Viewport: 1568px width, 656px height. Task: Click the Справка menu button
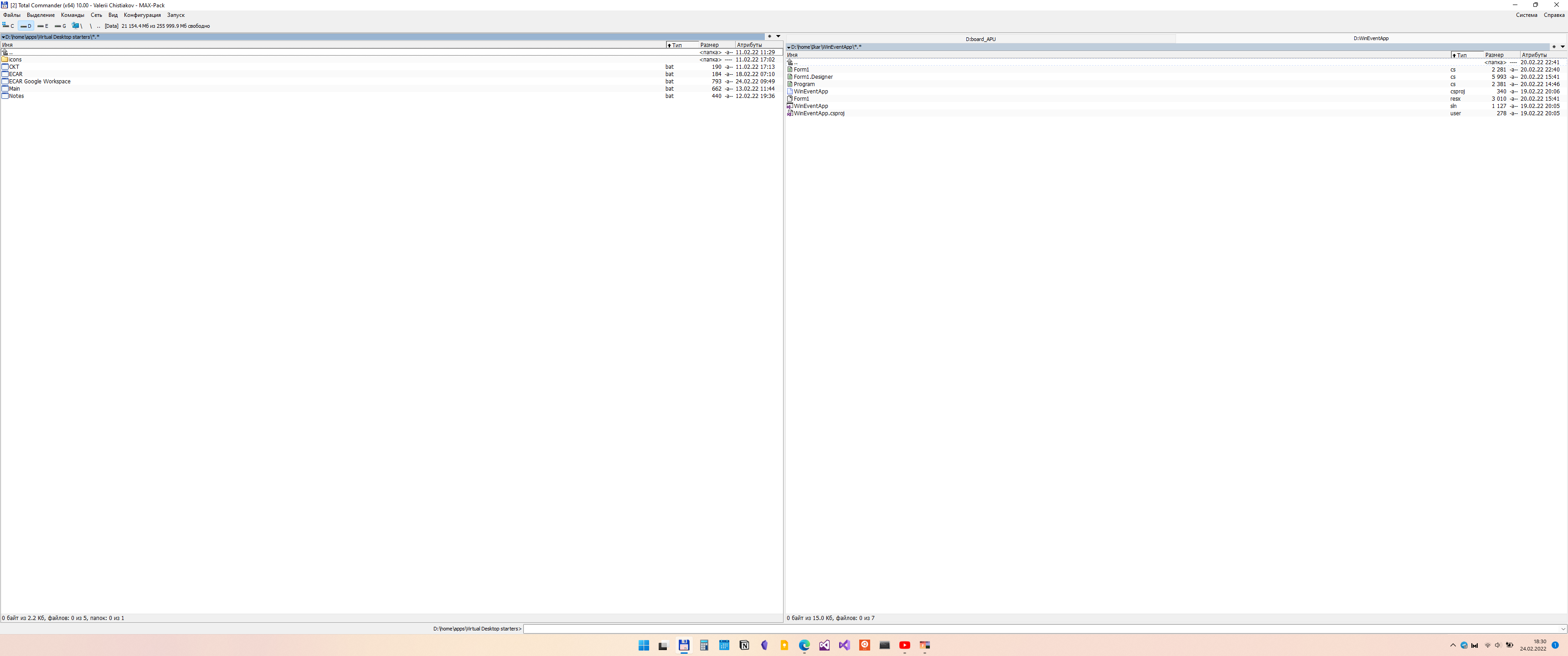[1553, 15]
